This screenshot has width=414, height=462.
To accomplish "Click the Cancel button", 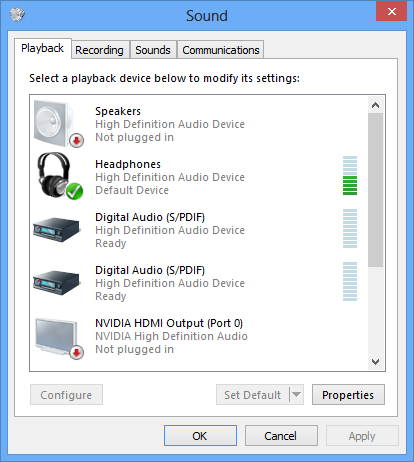I will click(x=281, y=436).
